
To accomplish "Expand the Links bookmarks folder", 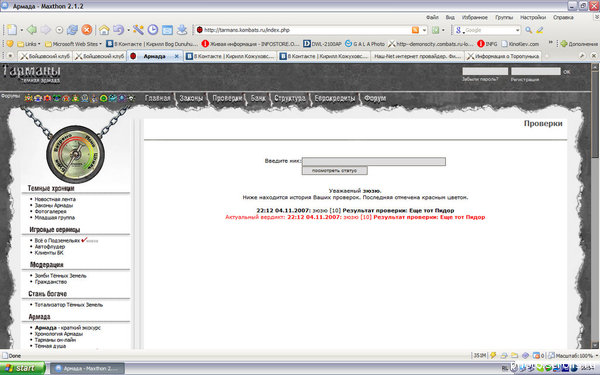I will tap(29, 44).
